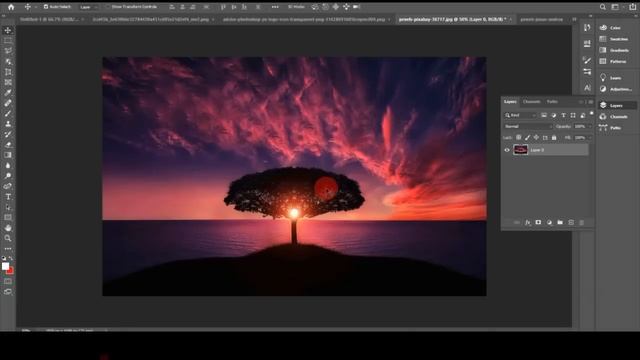The image size is (640, 360).
Task: Lock transparent pixels of the layer
Action: click(518, 138)
